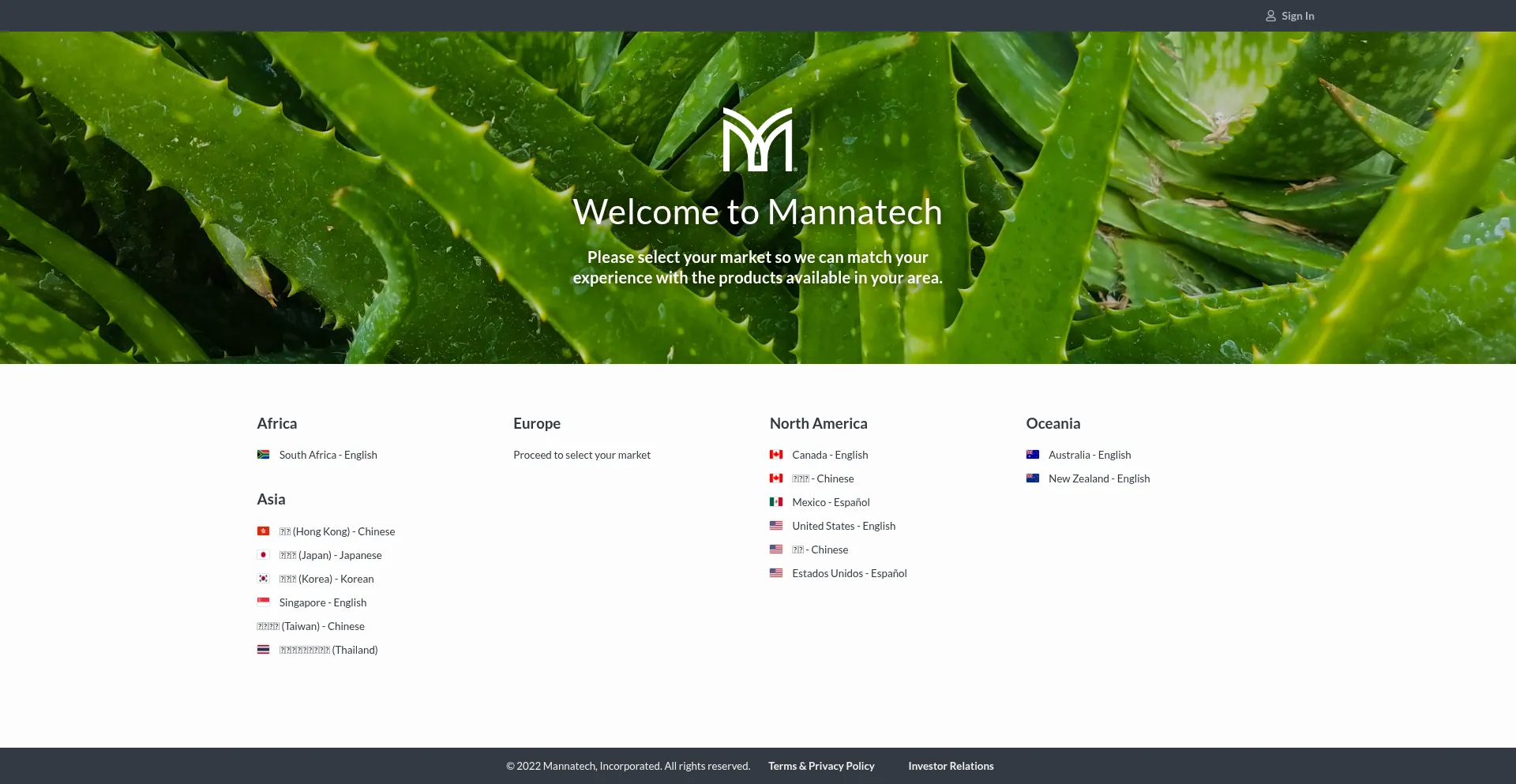
Task: Proceed to select your Europe market
Action: pos(582,455)
